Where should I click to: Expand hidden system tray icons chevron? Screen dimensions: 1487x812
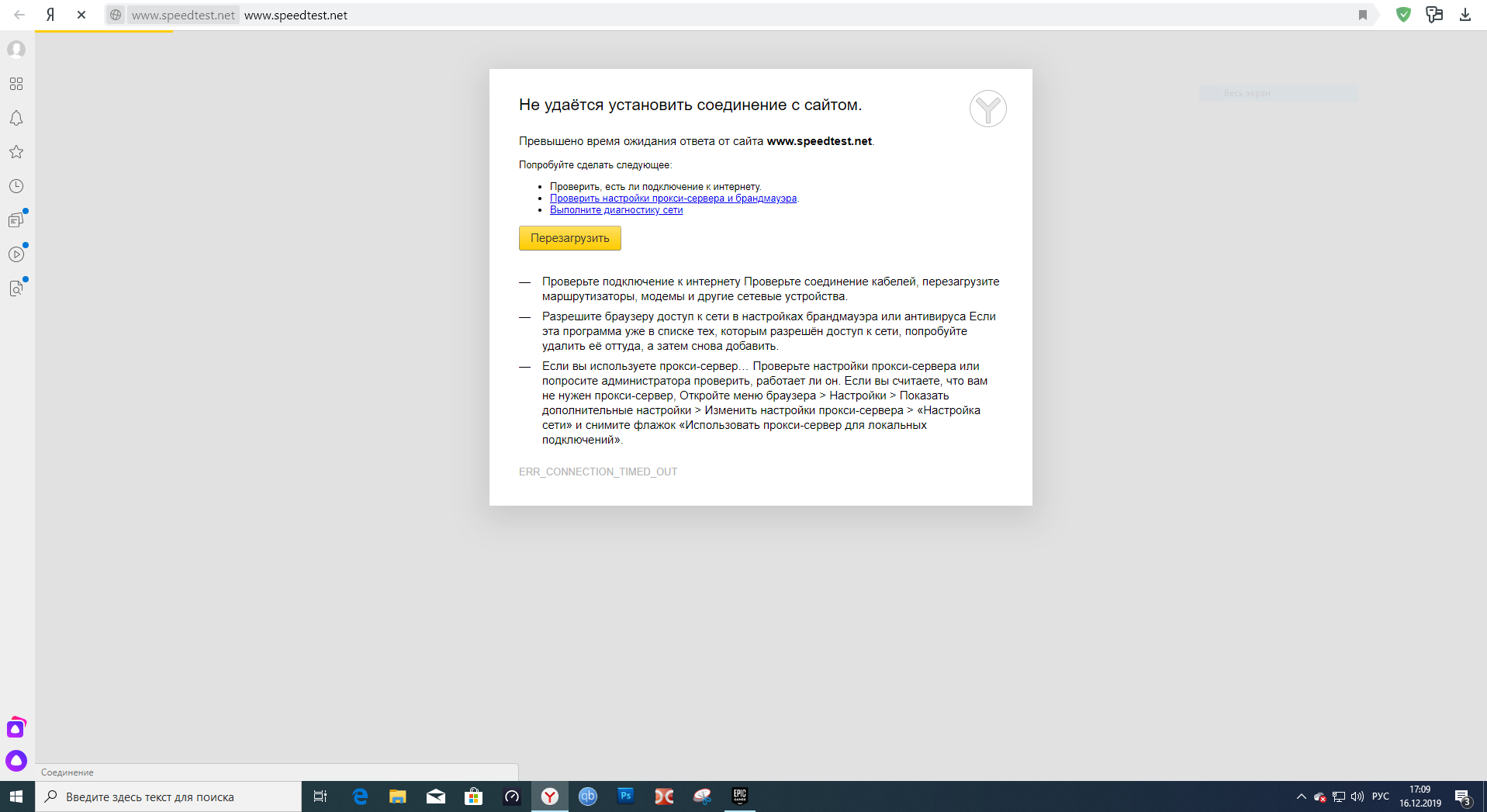(1301, 796)
